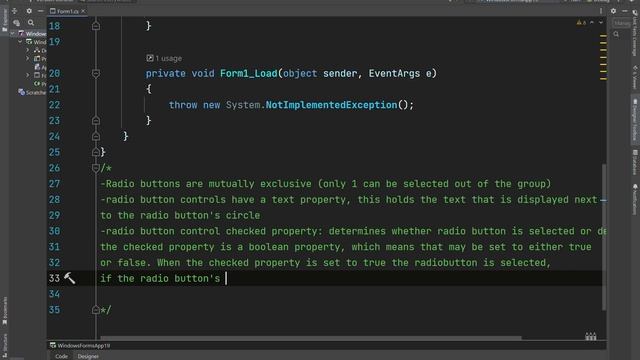Jump to next highlighted problem arrow

pos(601,23)
